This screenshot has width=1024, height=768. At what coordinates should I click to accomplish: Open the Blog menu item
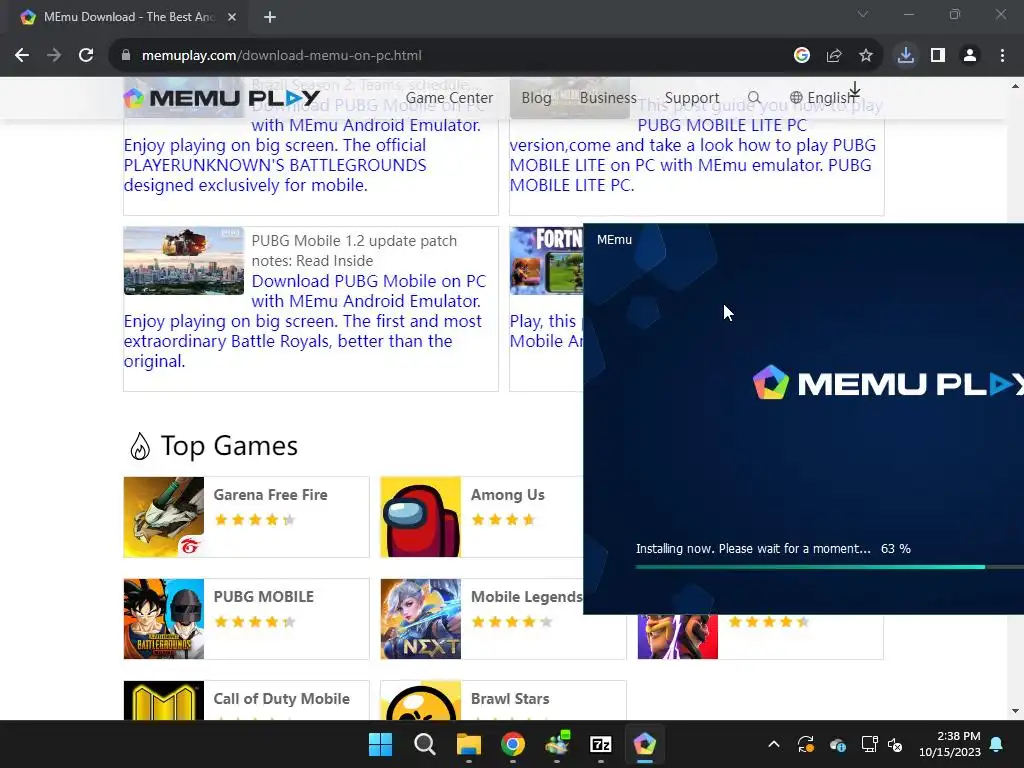point(536,98)
